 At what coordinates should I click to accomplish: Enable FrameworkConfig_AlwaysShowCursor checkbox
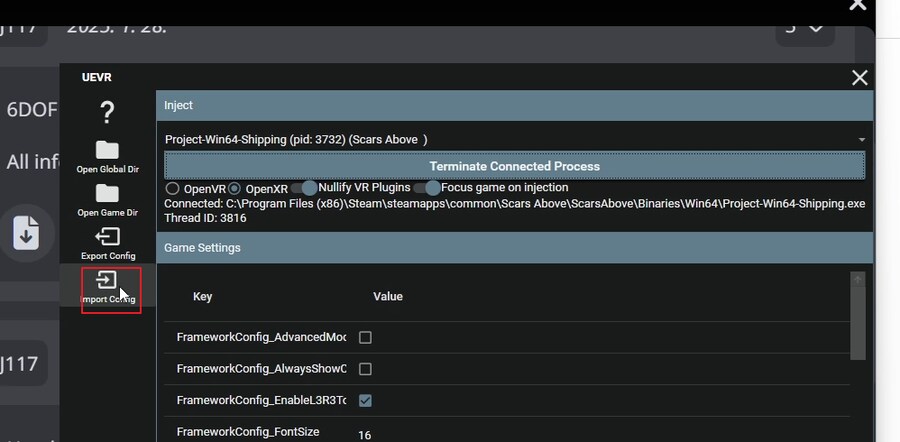(x=365, y=369)
